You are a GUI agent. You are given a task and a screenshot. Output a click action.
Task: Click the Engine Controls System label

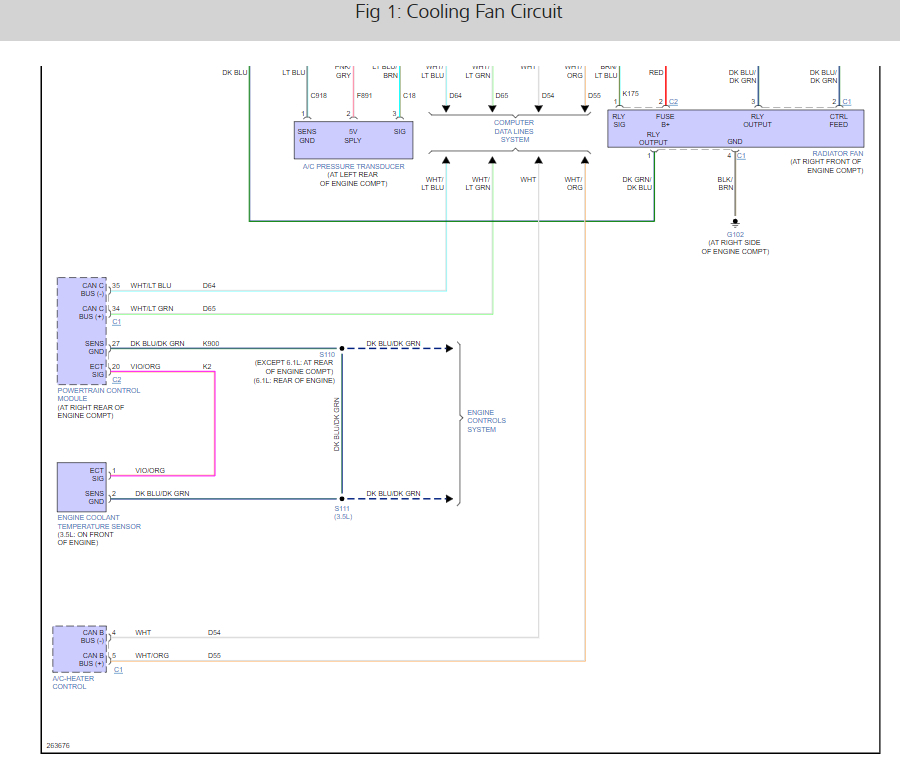tap(486, 421)
